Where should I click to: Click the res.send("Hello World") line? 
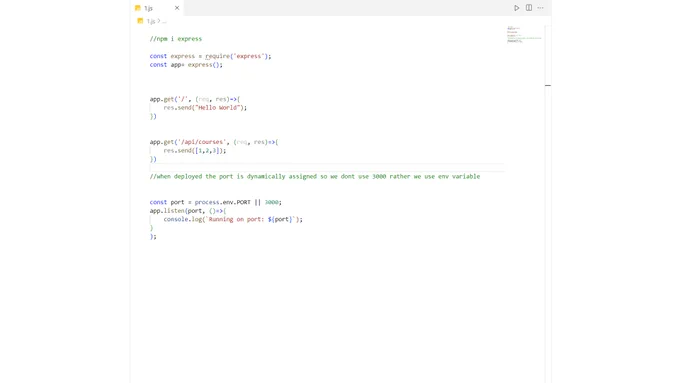tap(205, 108)
